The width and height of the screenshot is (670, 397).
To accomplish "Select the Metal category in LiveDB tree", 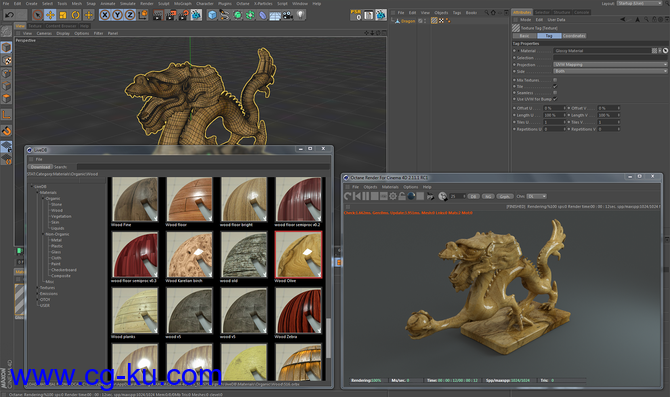I will pos(56,240).
